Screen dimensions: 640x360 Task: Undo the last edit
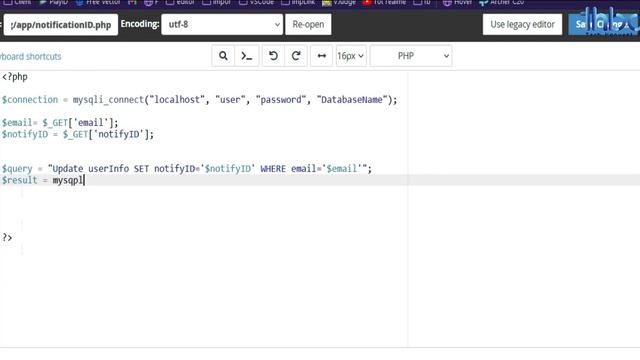pos(273,56)
